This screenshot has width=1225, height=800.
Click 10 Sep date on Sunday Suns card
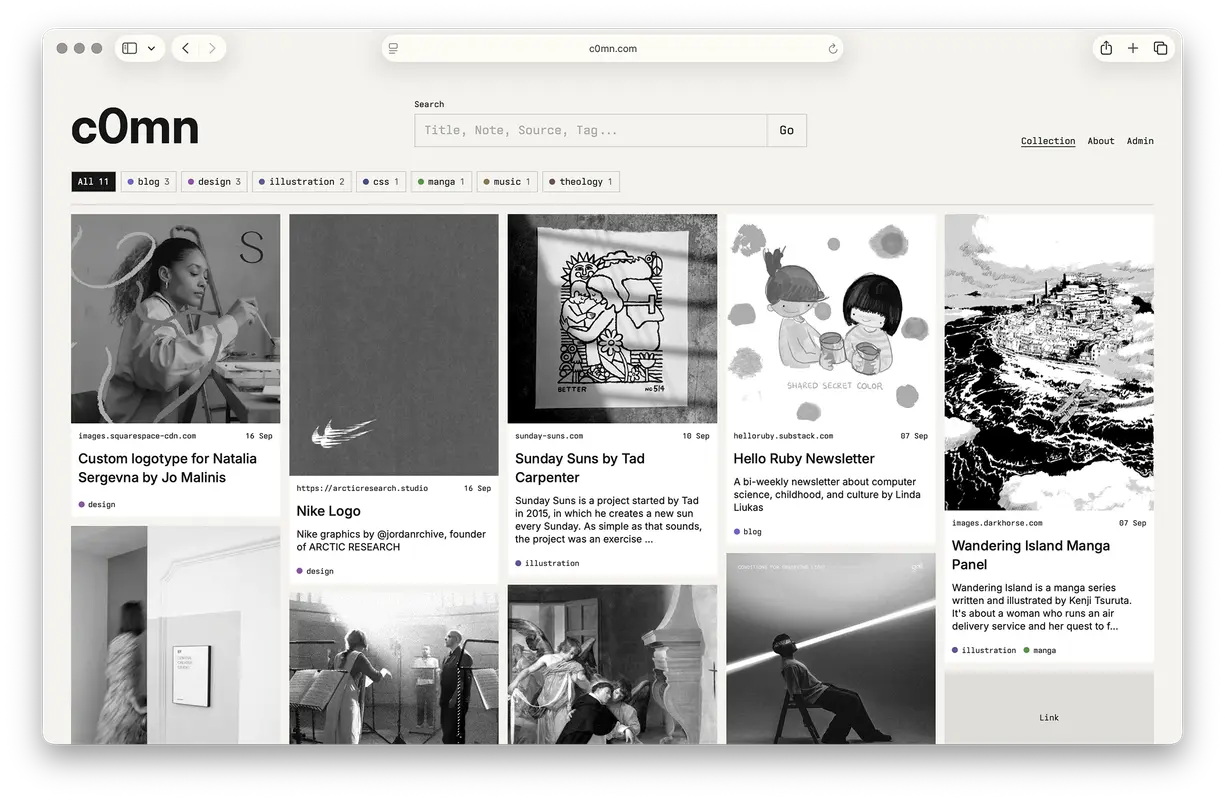coord(696,436)
